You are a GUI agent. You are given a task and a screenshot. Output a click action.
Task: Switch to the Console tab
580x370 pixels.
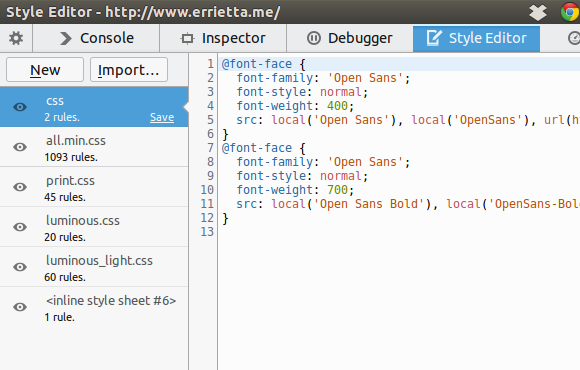click(97, 38)
